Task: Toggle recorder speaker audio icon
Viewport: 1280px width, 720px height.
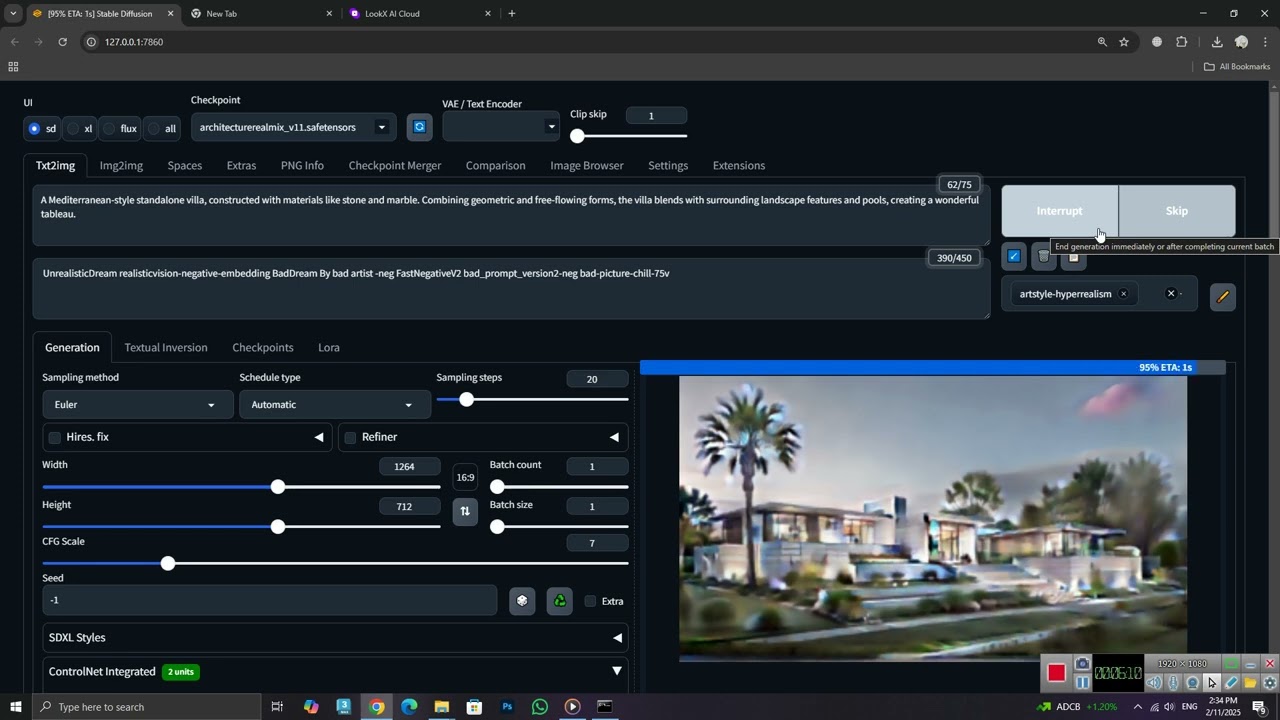Action: pos(1155,683)
